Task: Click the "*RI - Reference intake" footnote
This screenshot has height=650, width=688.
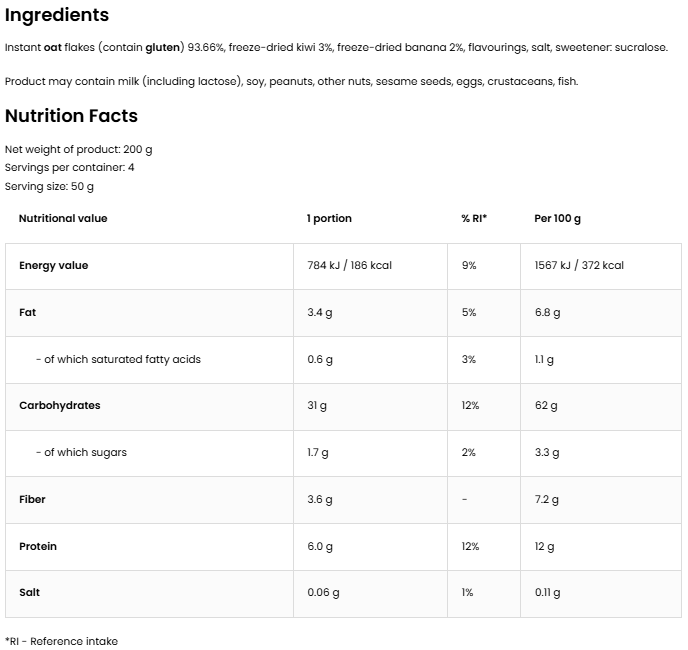Action: (x=61, y=641)
